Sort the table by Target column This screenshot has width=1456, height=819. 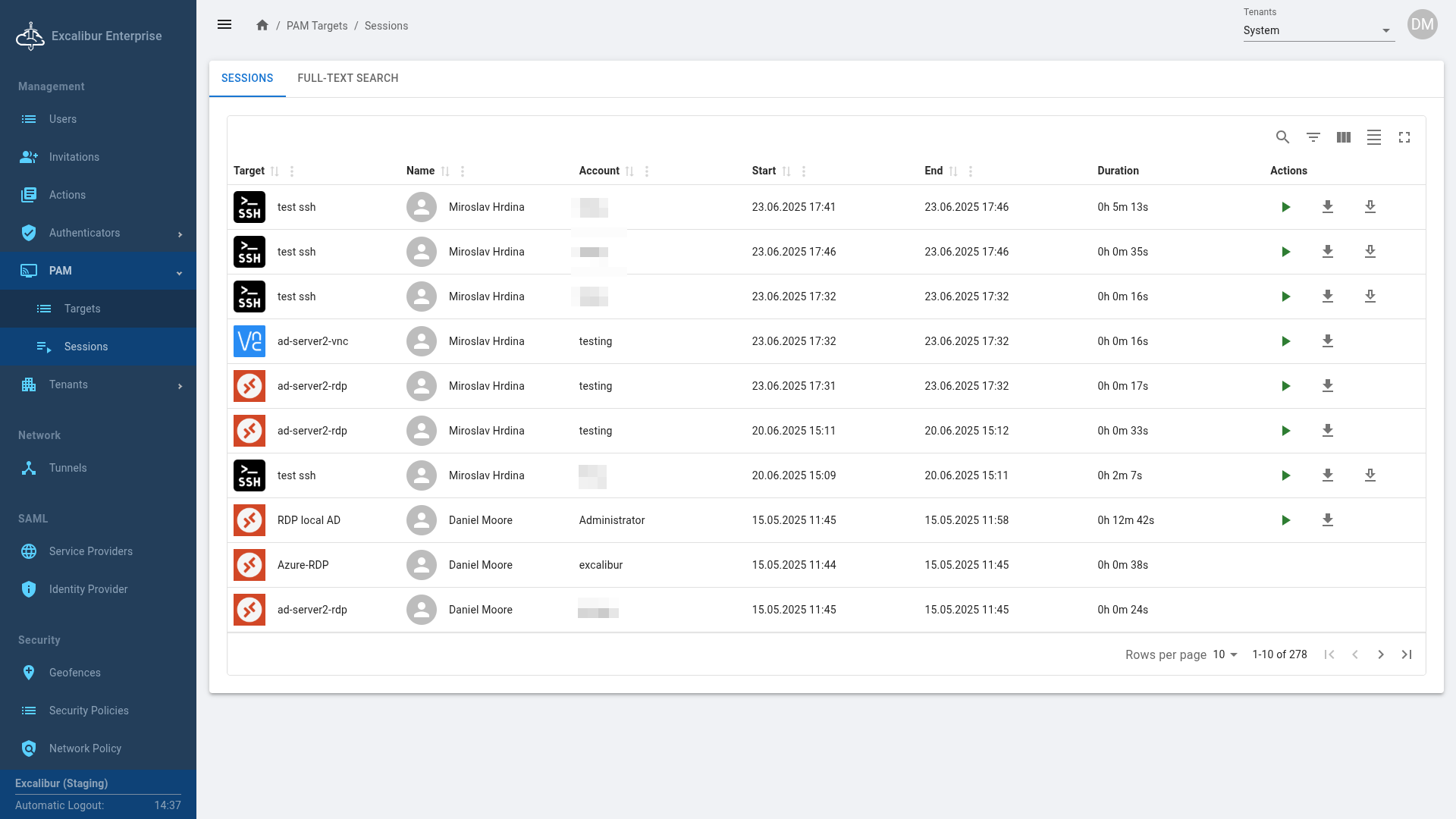tap(275, 171)
